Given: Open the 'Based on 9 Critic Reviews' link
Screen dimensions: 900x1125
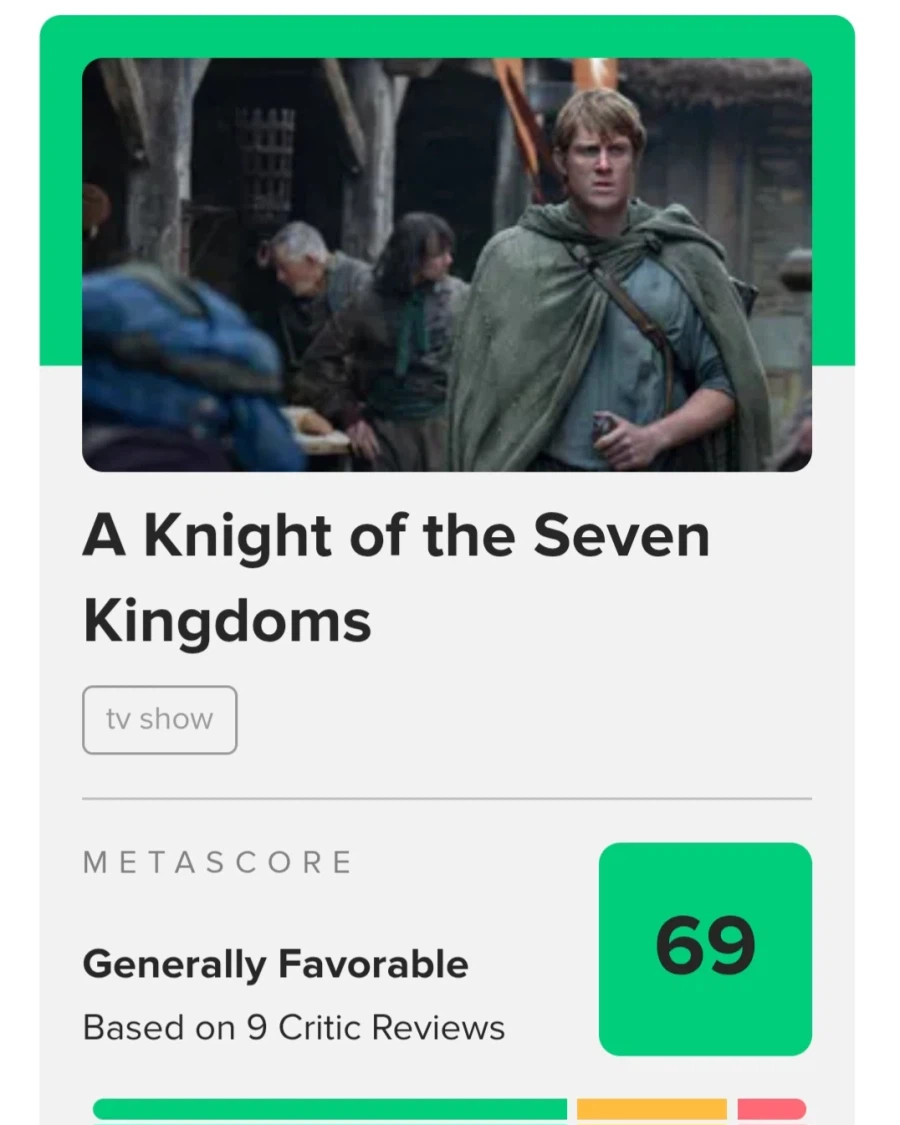Looking at the screenshot, I should (293, 1027).
